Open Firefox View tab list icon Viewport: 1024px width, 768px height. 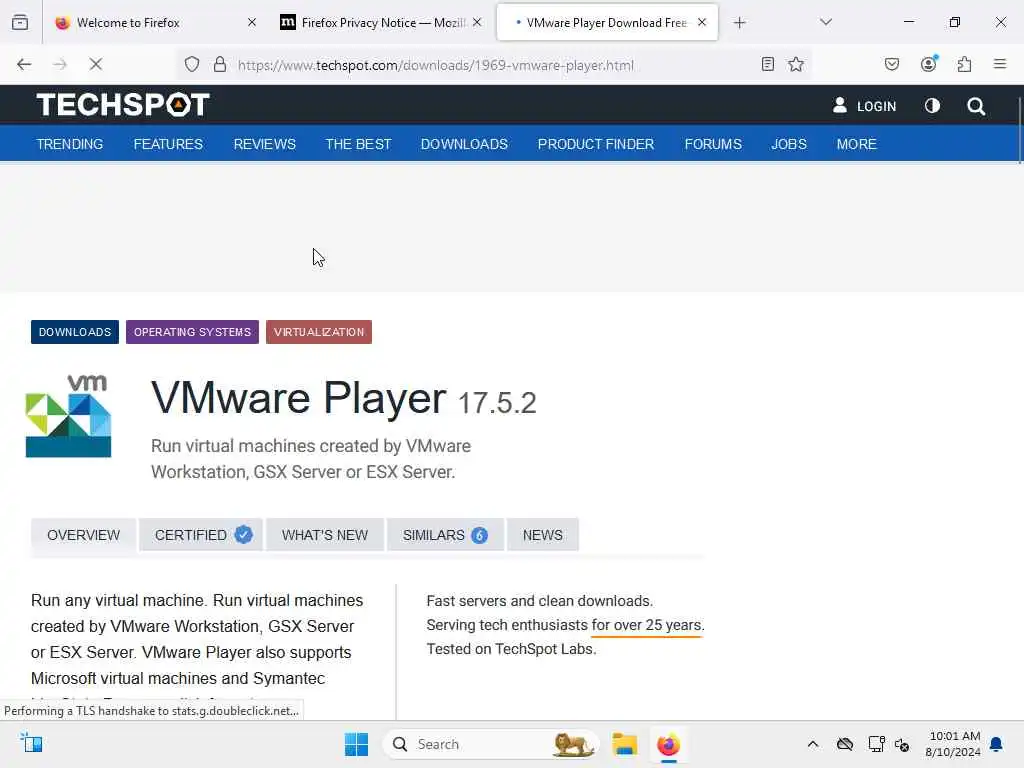20,22
